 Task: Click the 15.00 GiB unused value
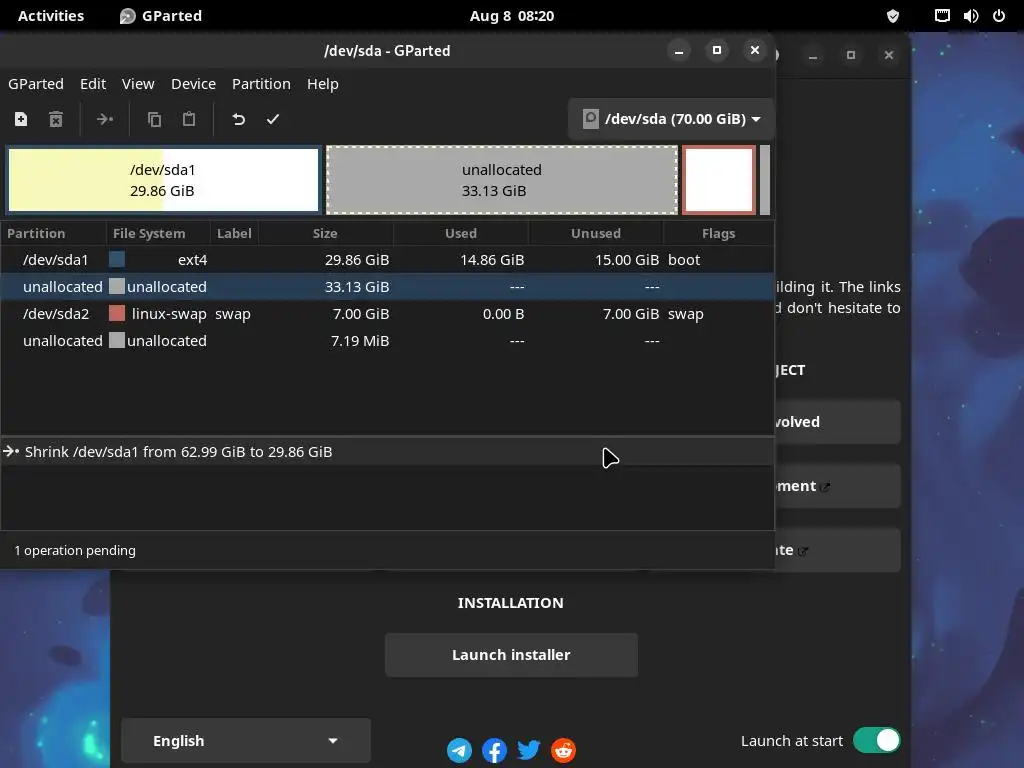click(x=627, y=259)
